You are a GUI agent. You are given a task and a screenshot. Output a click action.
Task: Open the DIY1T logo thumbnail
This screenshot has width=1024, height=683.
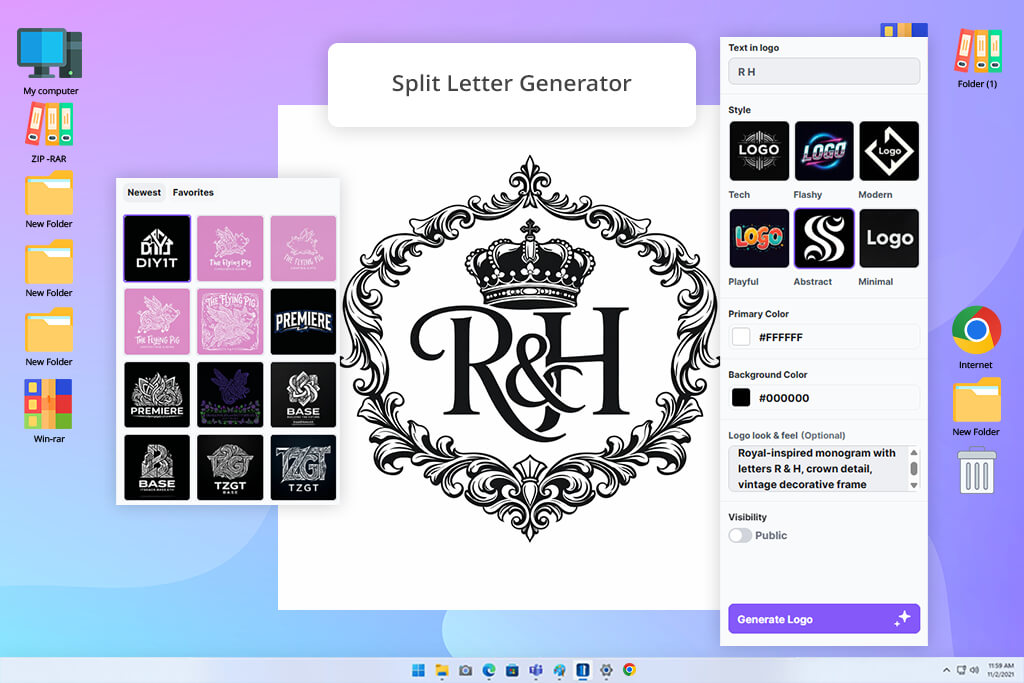[157, 248]
